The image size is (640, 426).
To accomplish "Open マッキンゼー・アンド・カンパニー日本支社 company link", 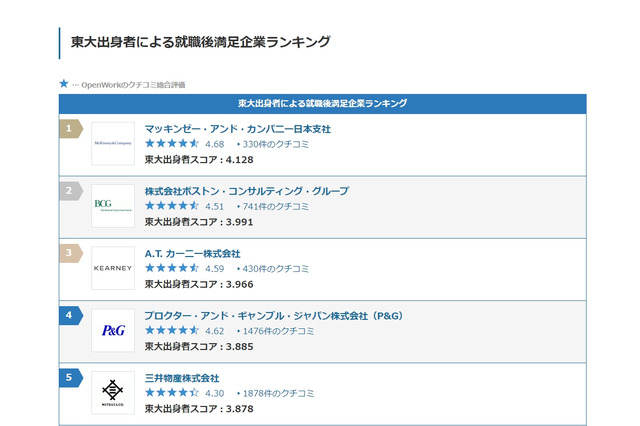I will 238,129.
